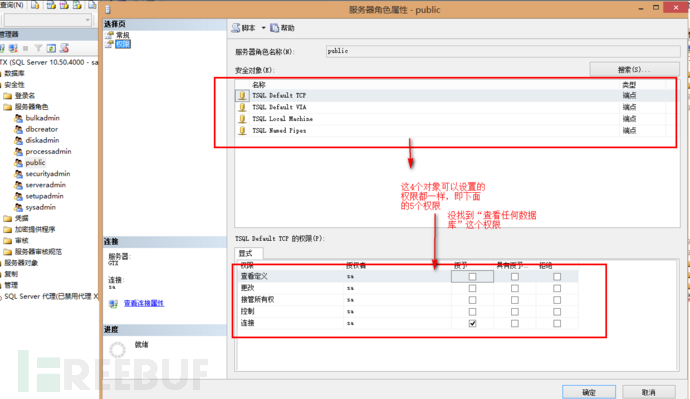This screenshot has height=399, width=690.
Task: Open the dropdown arrow next to 脚本
Action: [263, 28]
